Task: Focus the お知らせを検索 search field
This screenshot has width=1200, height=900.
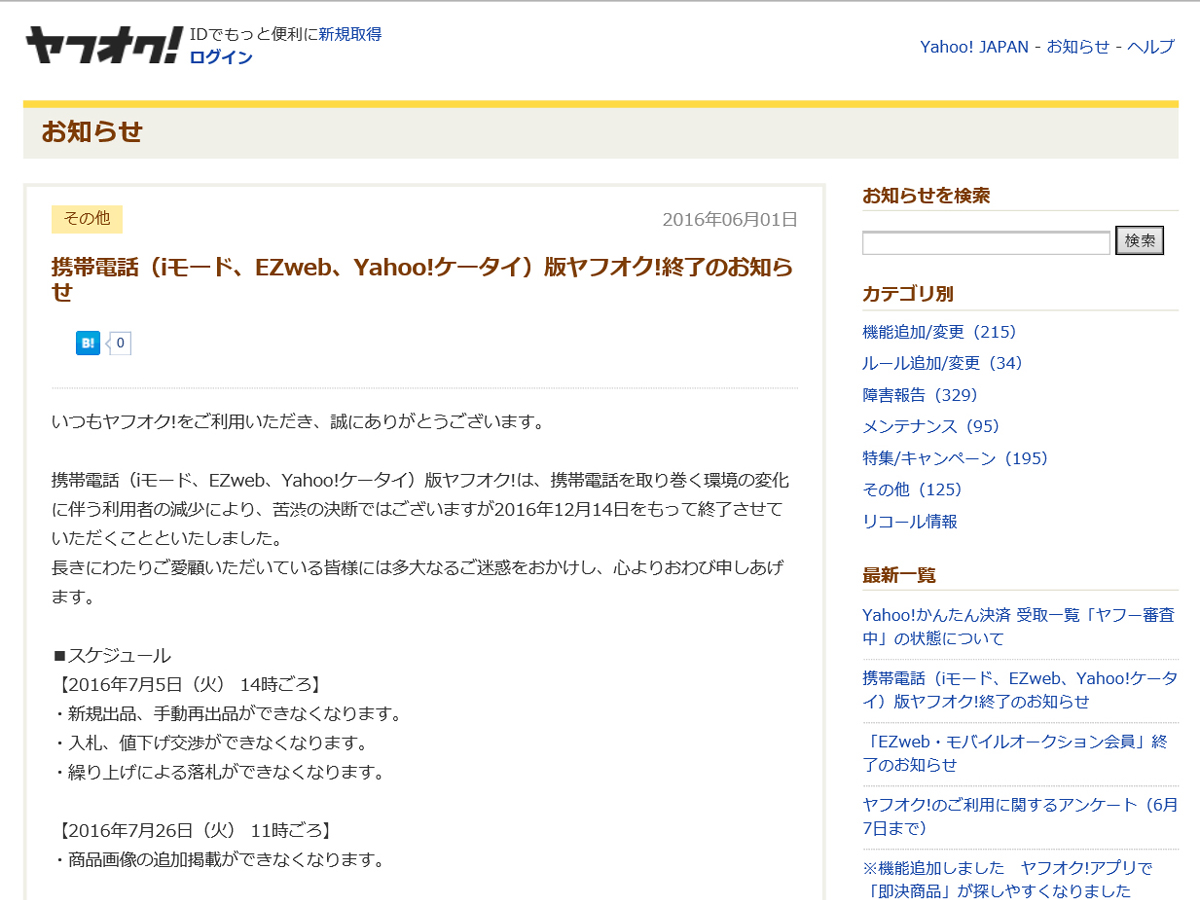Action: (x=986, y=242)
